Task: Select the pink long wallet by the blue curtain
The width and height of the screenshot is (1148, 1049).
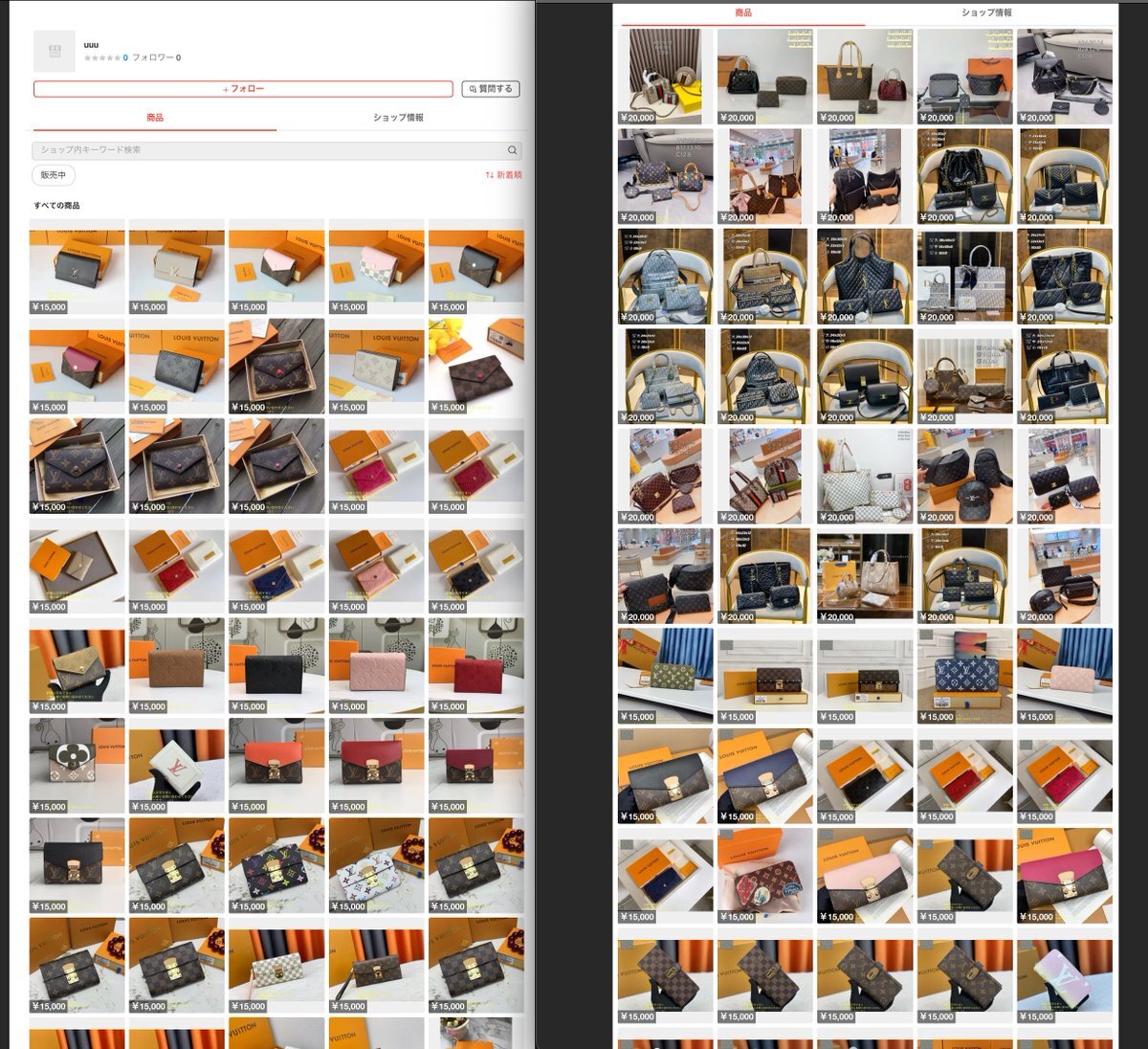Action: pyautogui.click(x=1065, y=676)
